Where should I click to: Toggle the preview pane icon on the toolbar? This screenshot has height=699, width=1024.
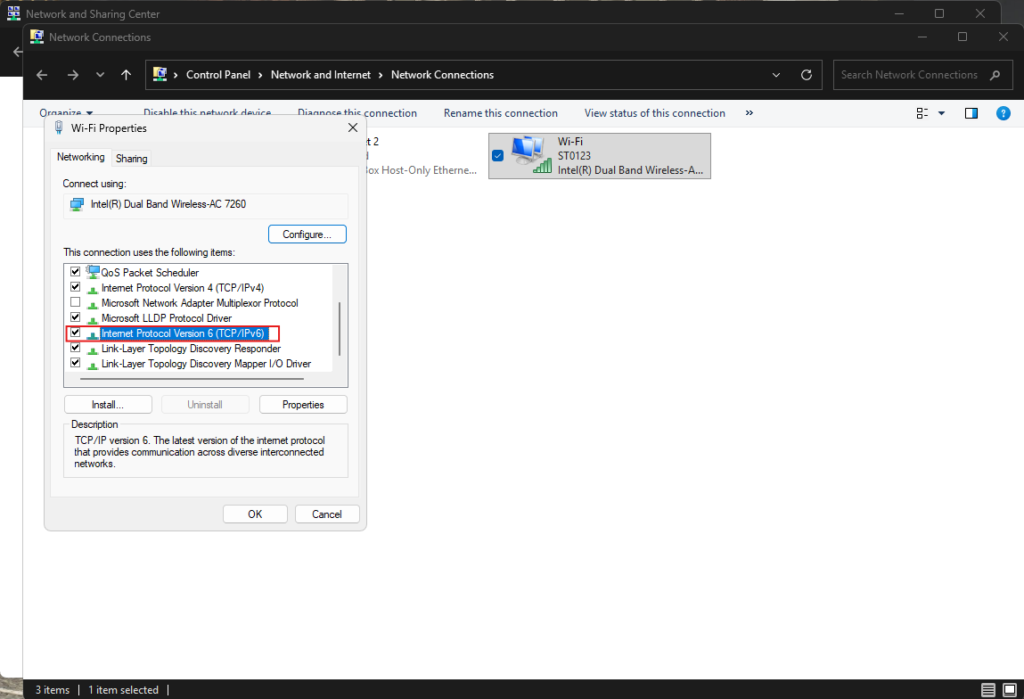coord(970,113)
